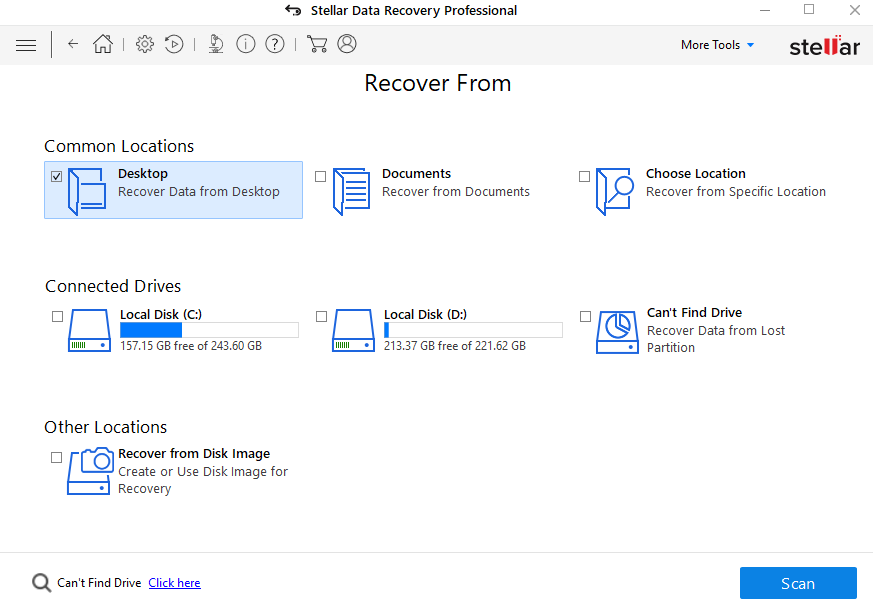Click 'Recover from Documents' description
This screenshot has width=873, height=611.
[x=455, y=192]
